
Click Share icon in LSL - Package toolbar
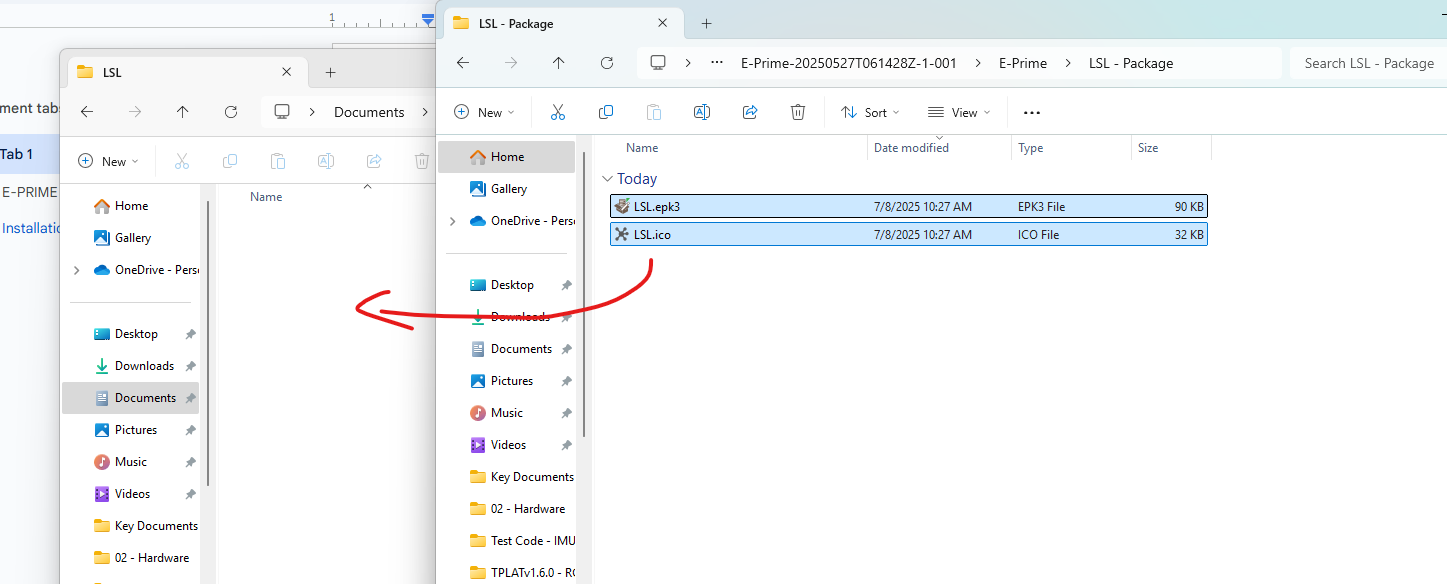750,112
